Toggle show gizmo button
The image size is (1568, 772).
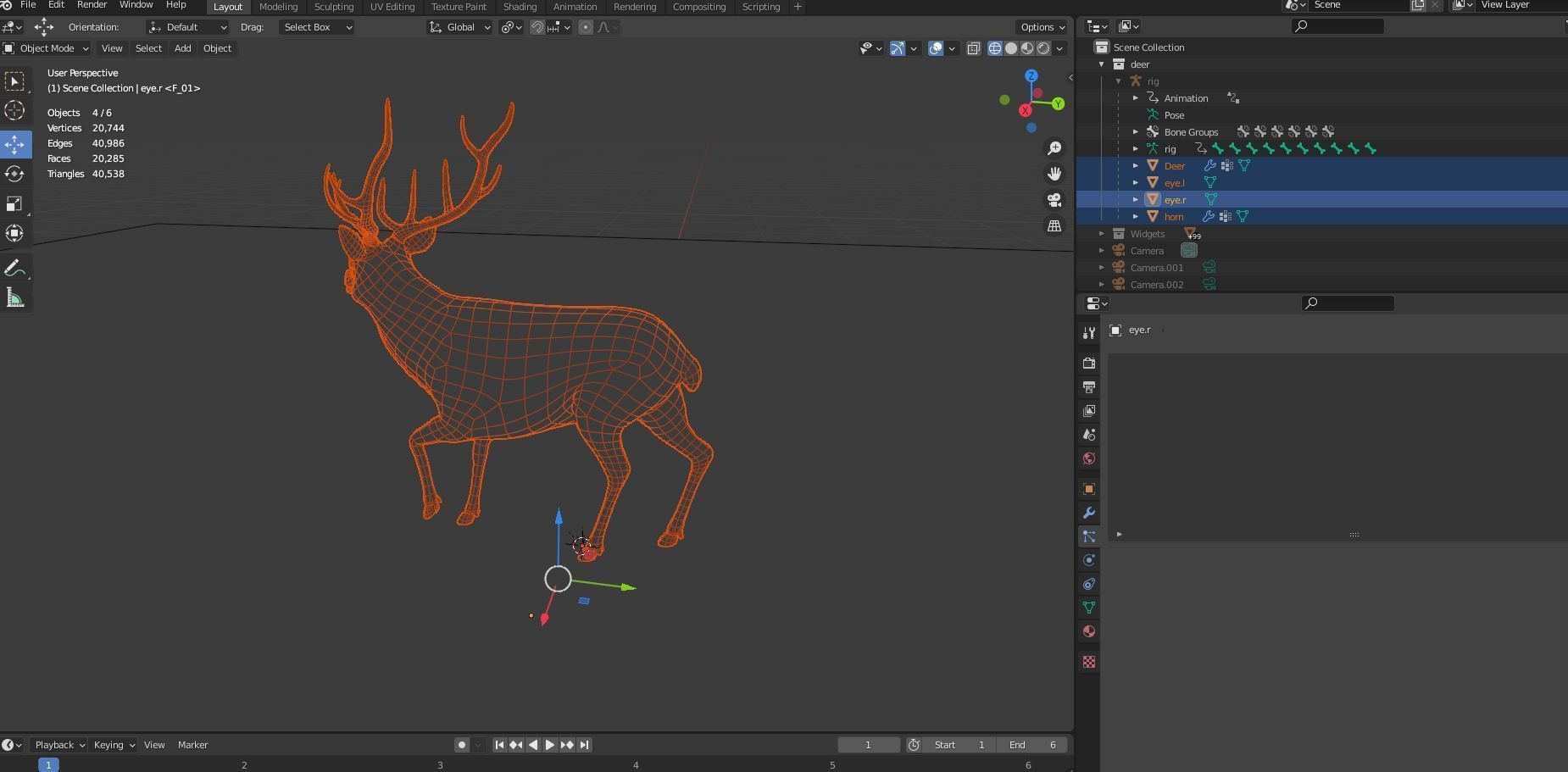point(898,48)
